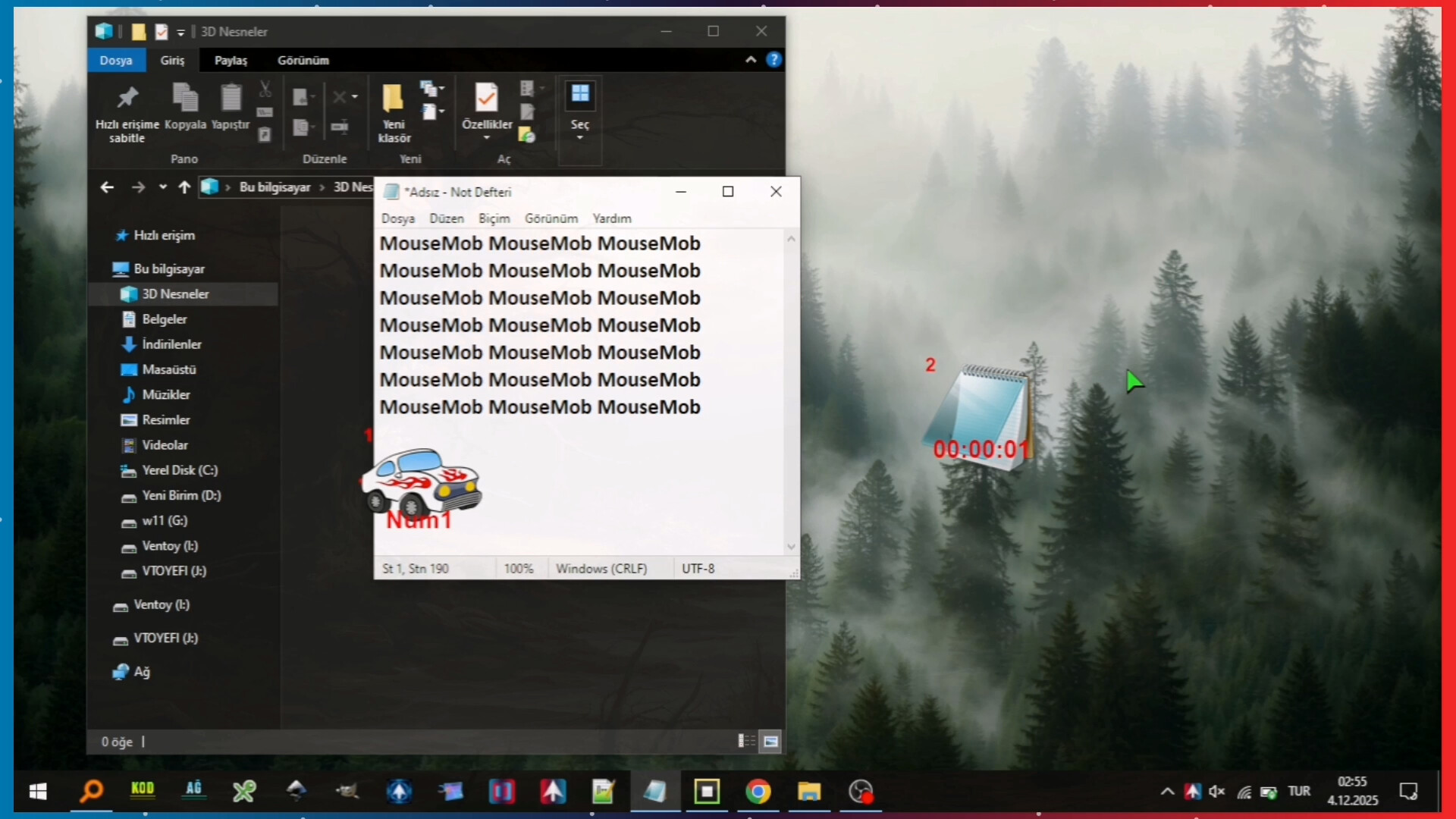
Task: Launch Google Chrome from the taskbar
Action: click(758, 792)
